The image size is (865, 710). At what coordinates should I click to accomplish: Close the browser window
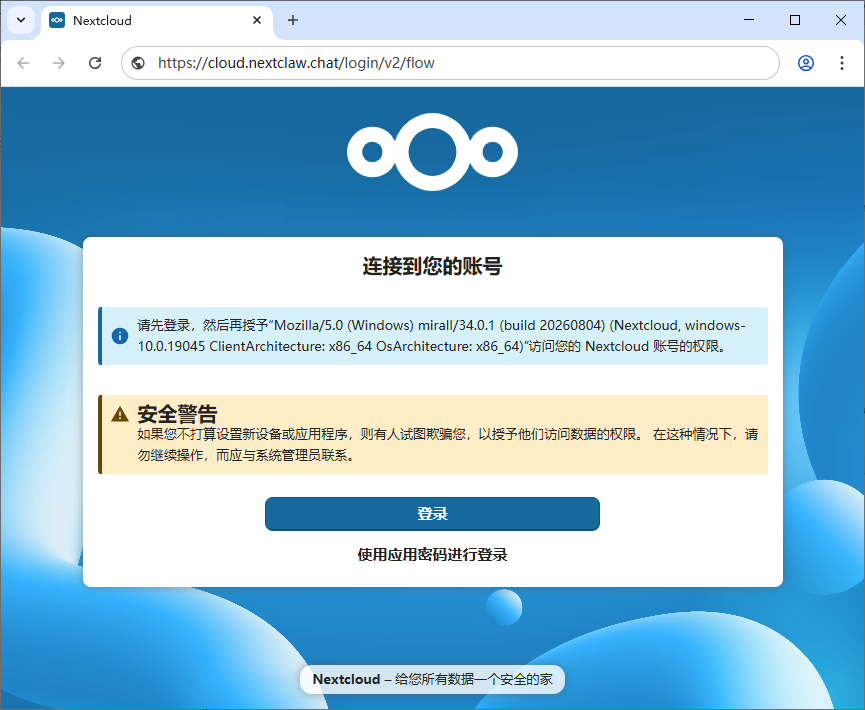[x=841, y=20]
